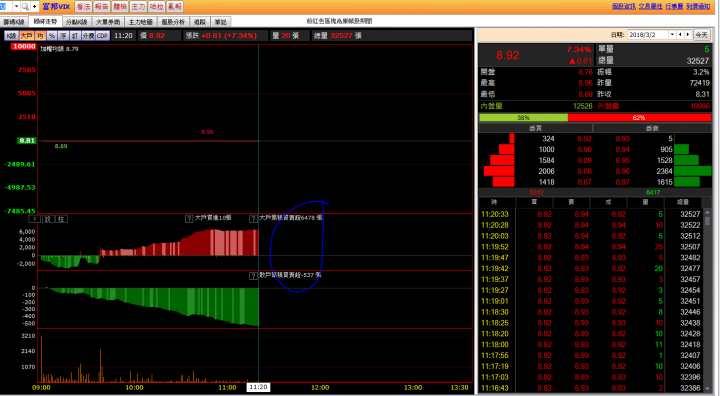The width and height of the screenshot is (720, 396).
Task: Go to the next date arrow
Action: coord(688,35)
